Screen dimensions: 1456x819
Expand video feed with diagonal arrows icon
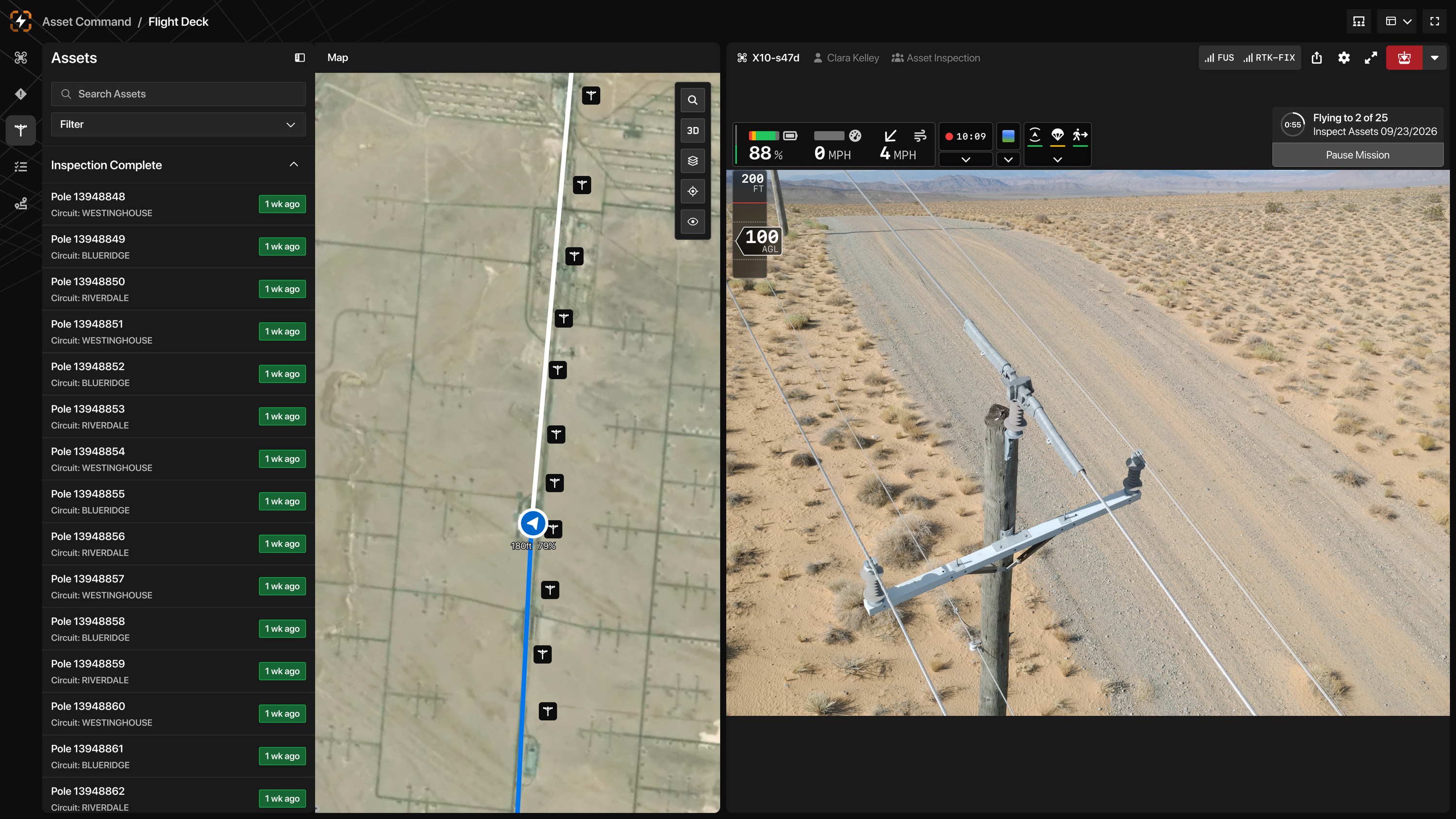[x=1371, y=58]
